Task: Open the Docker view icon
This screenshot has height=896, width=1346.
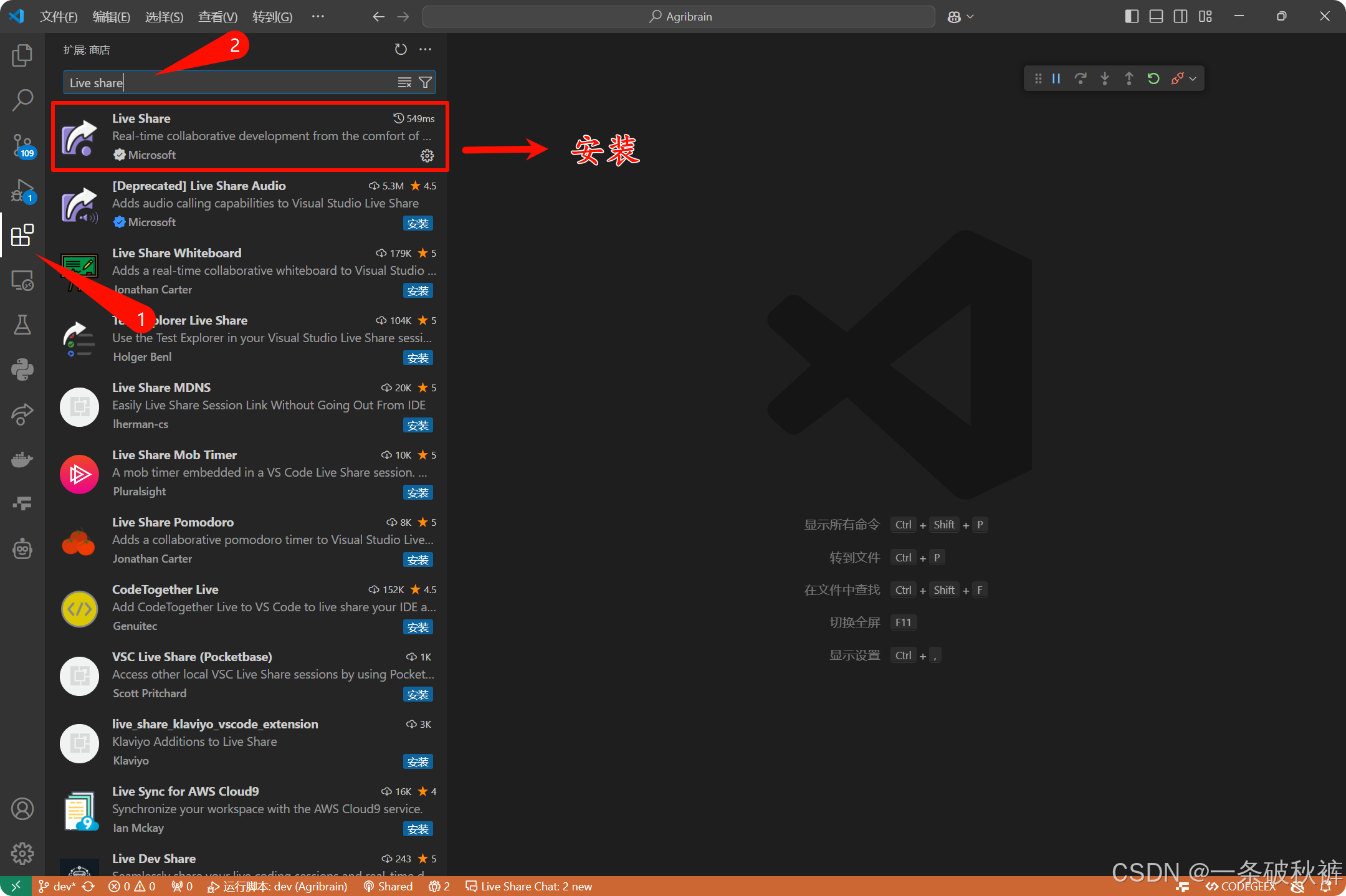Action: click(x=22, y=459)
